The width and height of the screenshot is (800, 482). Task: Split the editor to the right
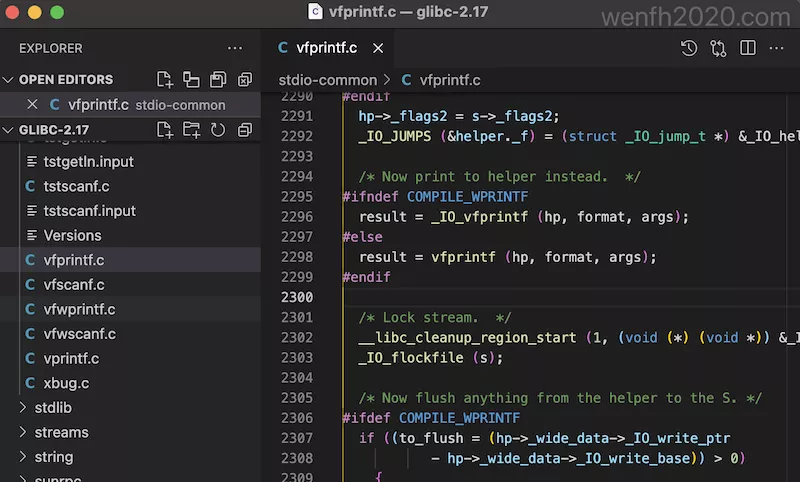pyautogui.click(x=747, y=48)
